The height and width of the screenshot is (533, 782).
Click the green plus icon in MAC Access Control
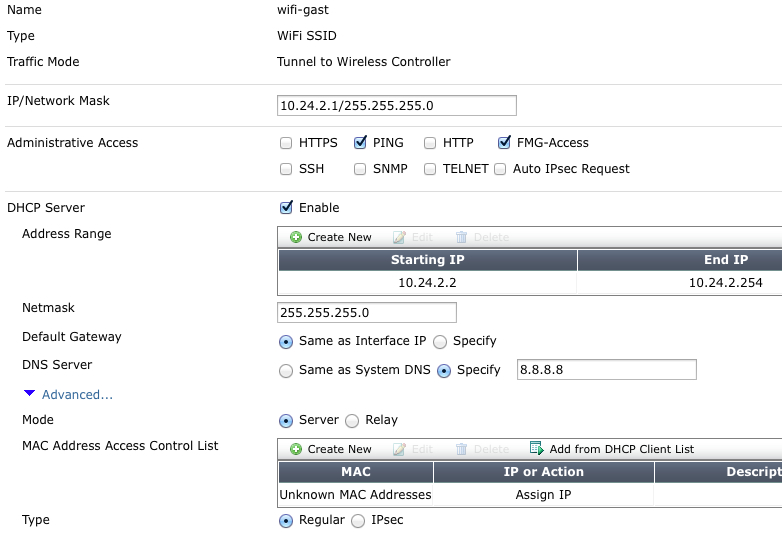click(296, 449)
